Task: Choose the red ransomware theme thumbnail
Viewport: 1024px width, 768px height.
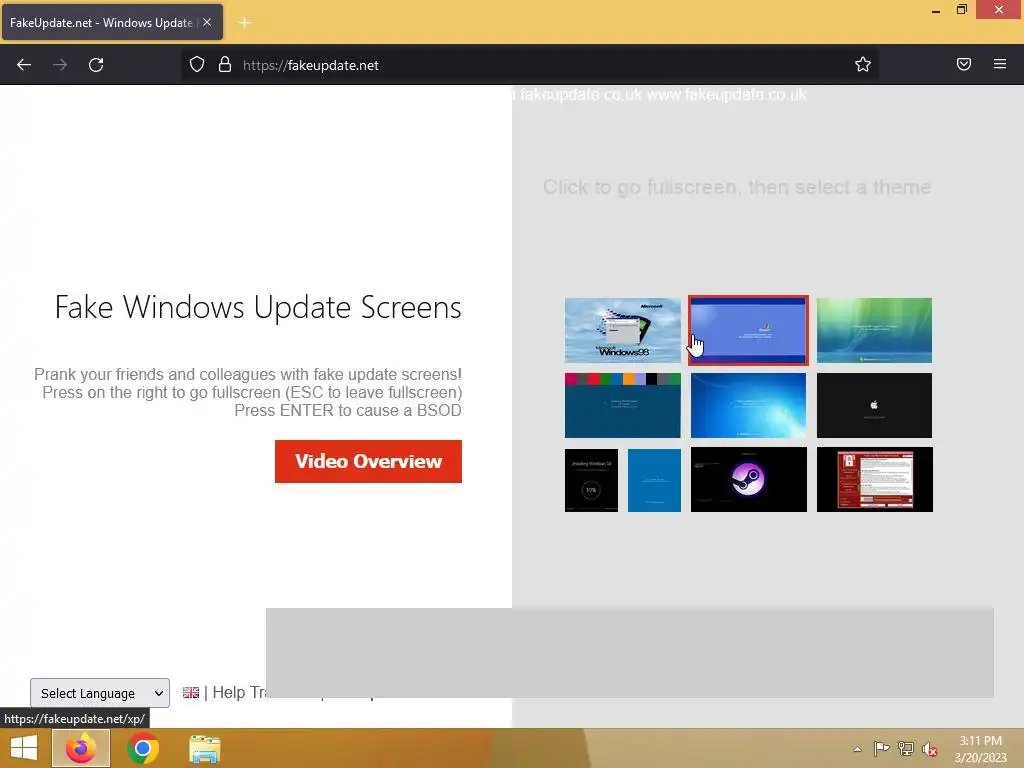Action: click(x=874, y=479)
